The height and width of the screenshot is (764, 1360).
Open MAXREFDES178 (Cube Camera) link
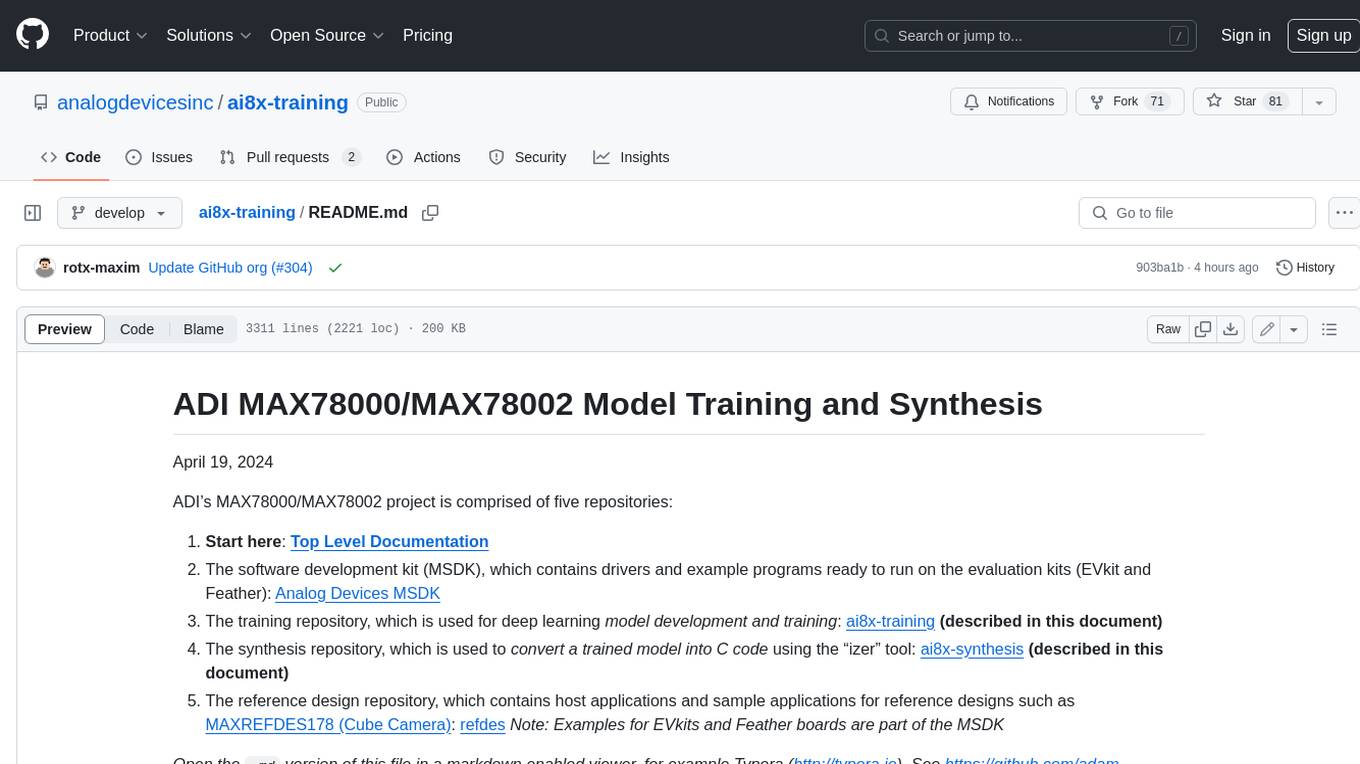(x=328, y=725)
